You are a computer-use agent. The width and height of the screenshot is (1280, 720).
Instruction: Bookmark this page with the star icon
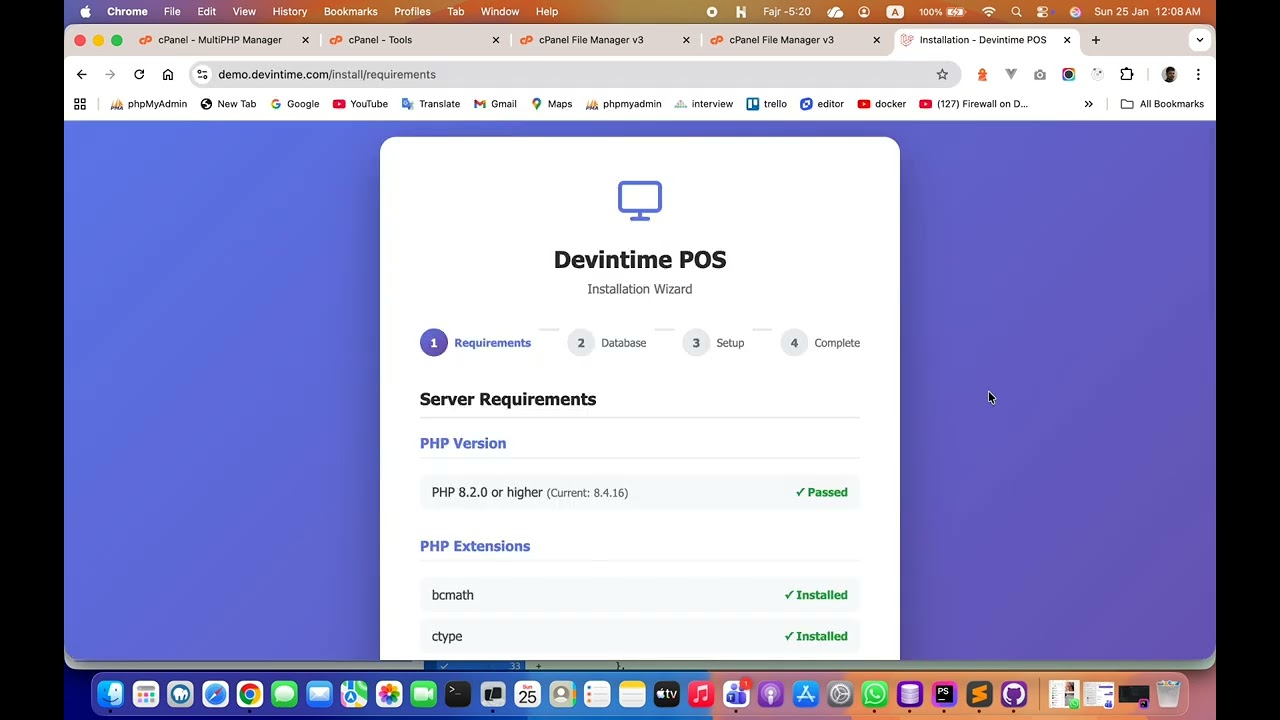(x=942, y=74)
